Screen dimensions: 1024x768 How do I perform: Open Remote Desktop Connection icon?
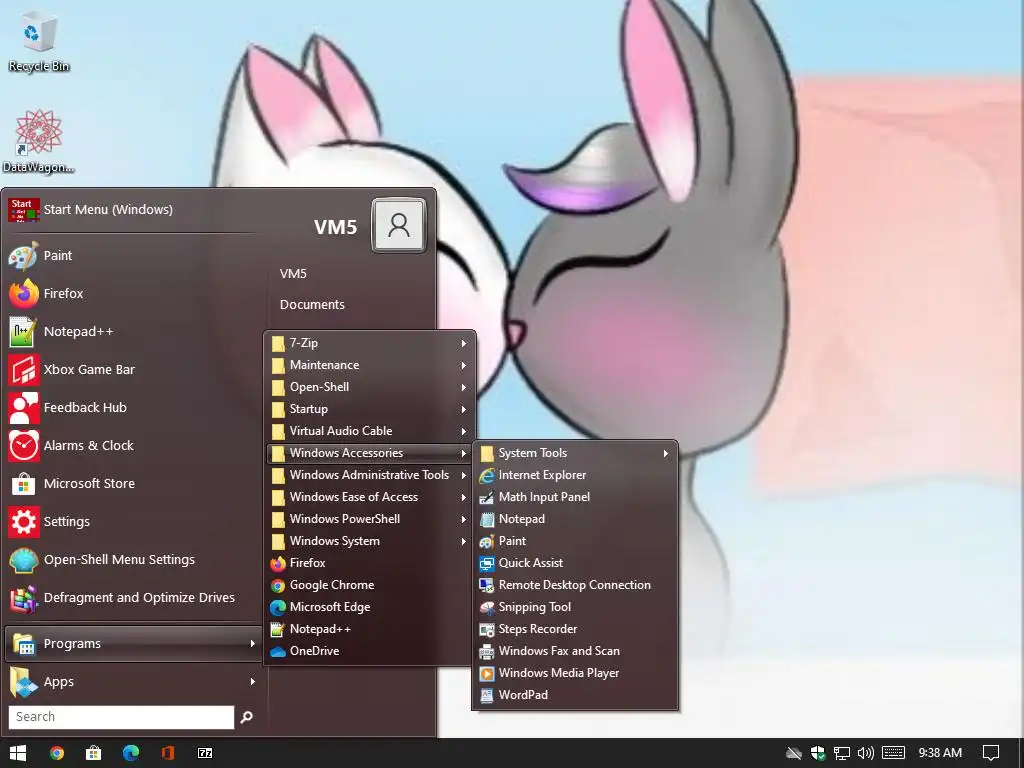coord(487,585)
